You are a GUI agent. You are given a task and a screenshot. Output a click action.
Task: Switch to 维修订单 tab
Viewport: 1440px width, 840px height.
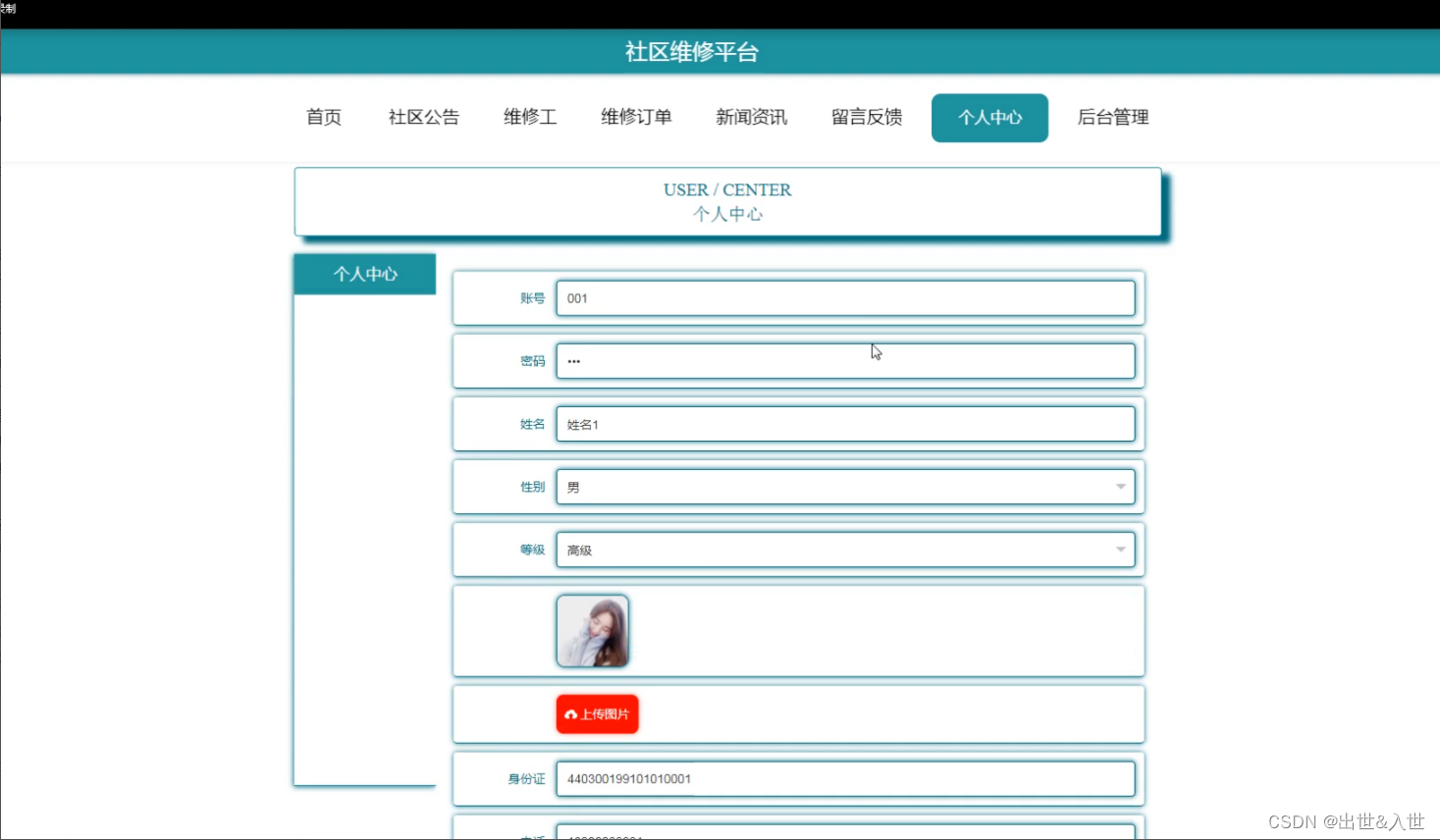[635, 117]
